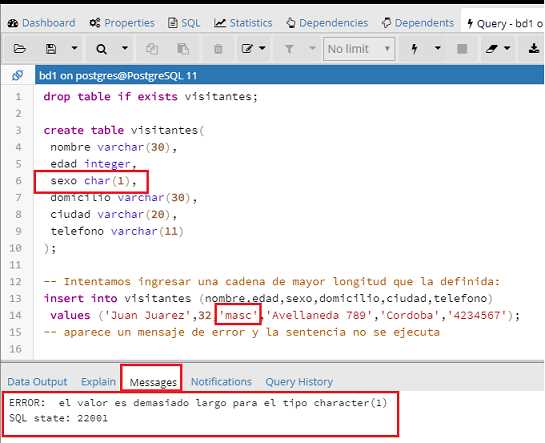The height and width of the screenshot is (443, 545).
Task: Open the Notifications tab
Action: tap(221, 382)
